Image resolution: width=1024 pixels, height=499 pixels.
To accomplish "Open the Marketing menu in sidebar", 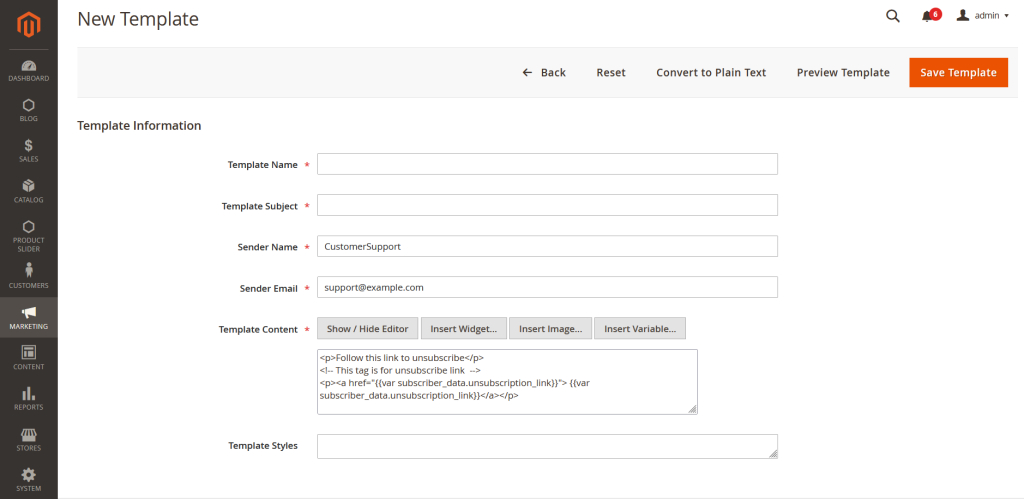I will (28, 318).
